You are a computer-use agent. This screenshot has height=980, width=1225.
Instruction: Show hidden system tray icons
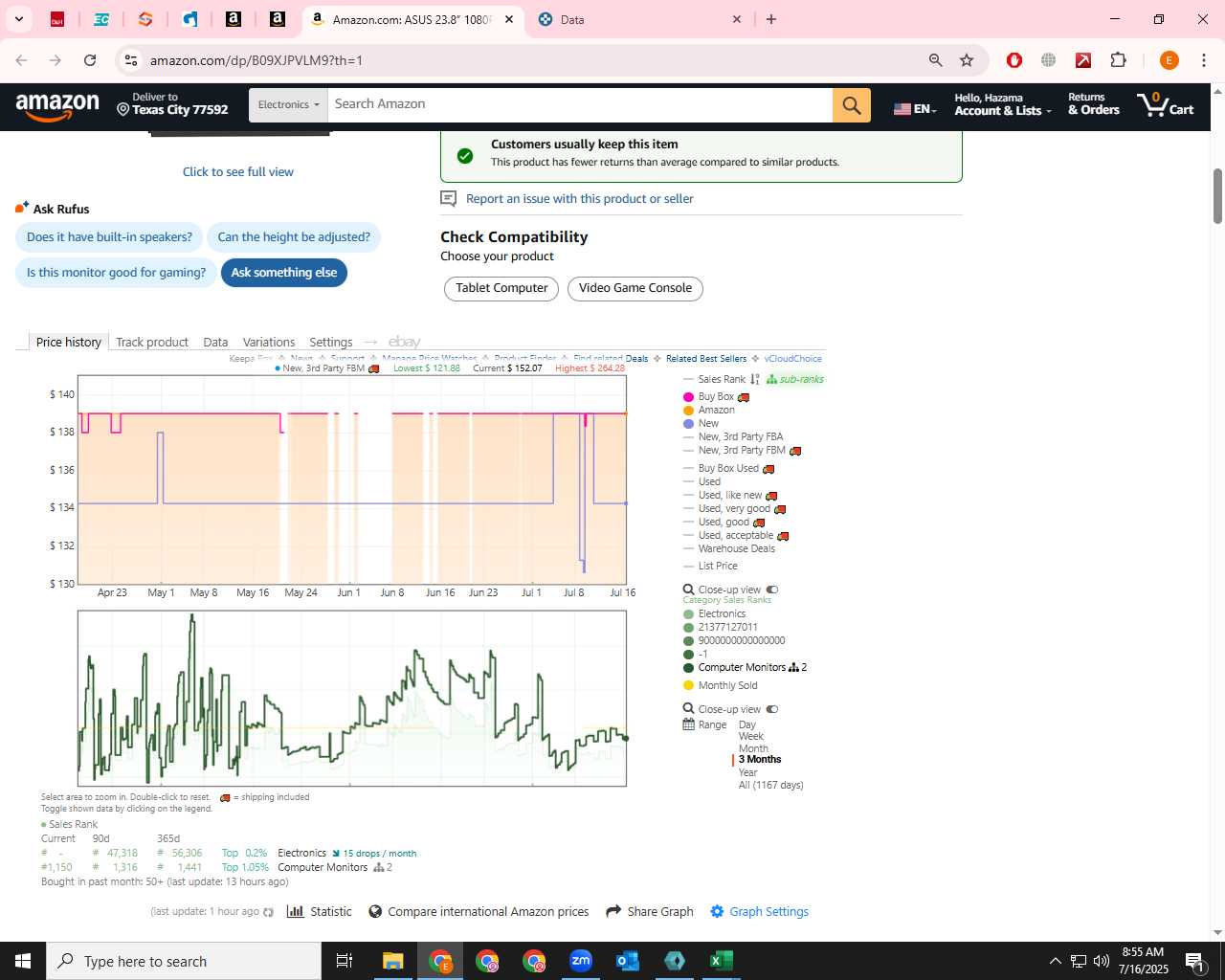point(1055,961)
